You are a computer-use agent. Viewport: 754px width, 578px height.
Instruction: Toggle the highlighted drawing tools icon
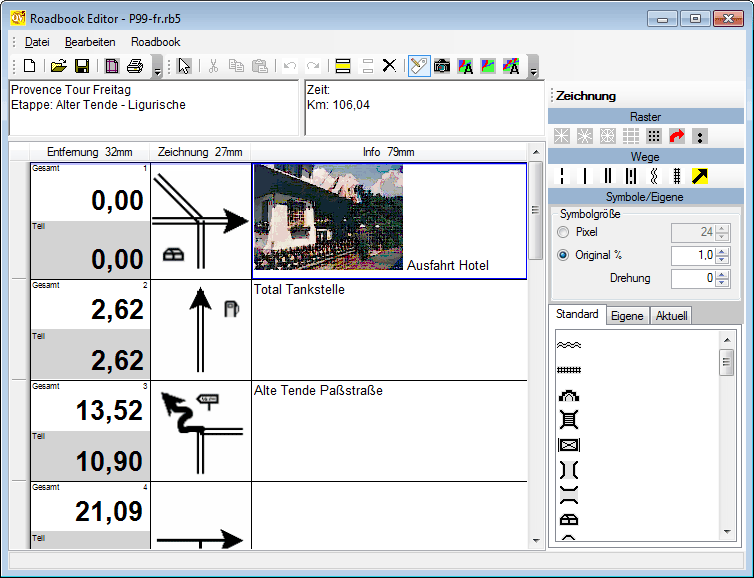coord(418,66)
